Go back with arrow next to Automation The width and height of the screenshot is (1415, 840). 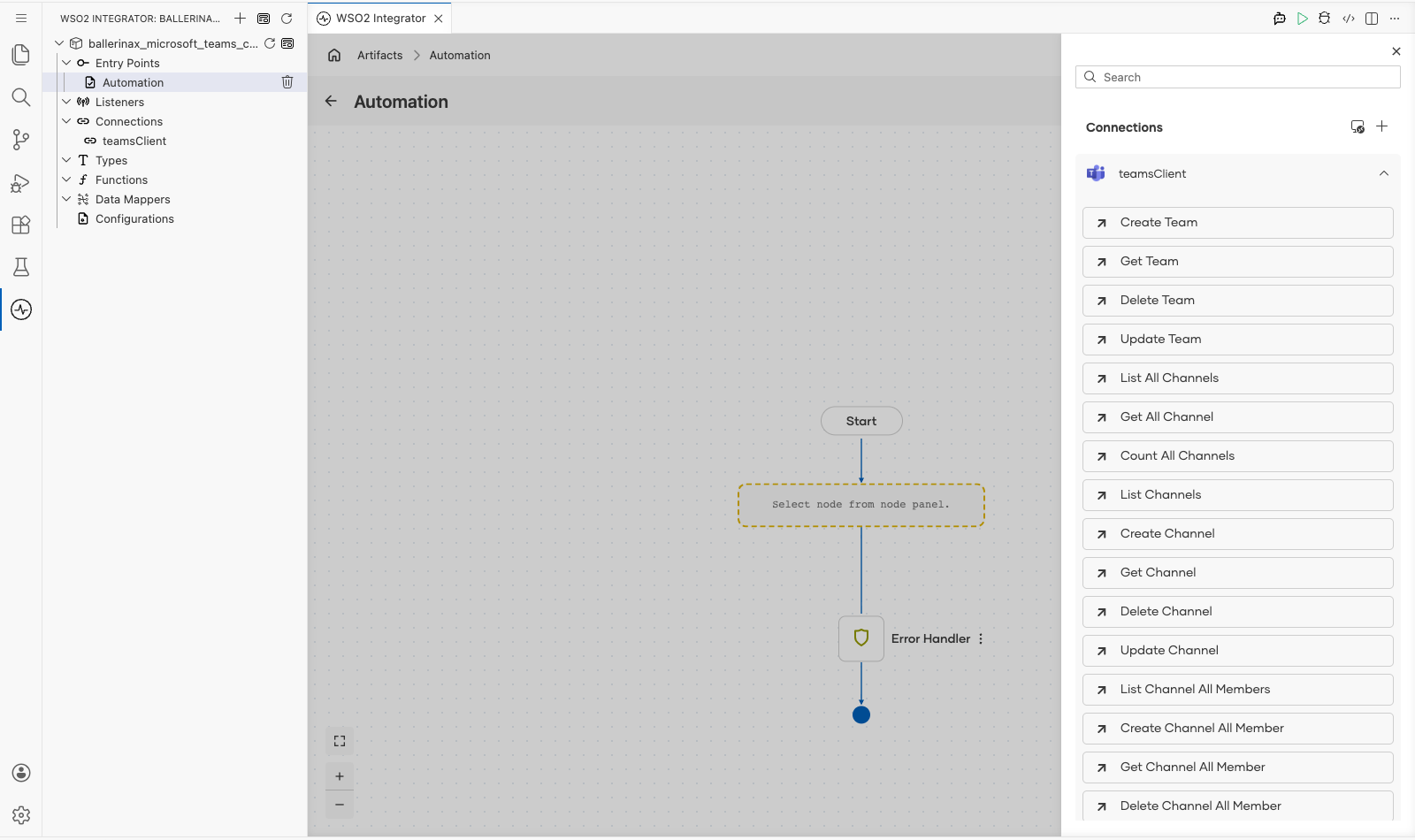[x=331, y=101]
